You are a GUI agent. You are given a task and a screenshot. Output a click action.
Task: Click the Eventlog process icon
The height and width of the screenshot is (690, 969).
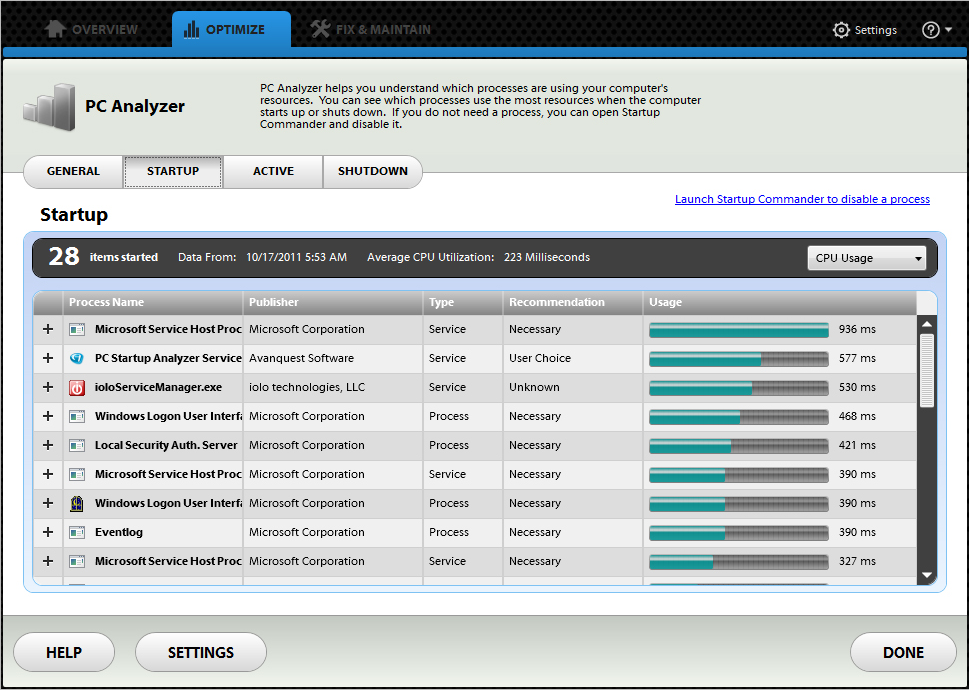click(x=77, y=532)
